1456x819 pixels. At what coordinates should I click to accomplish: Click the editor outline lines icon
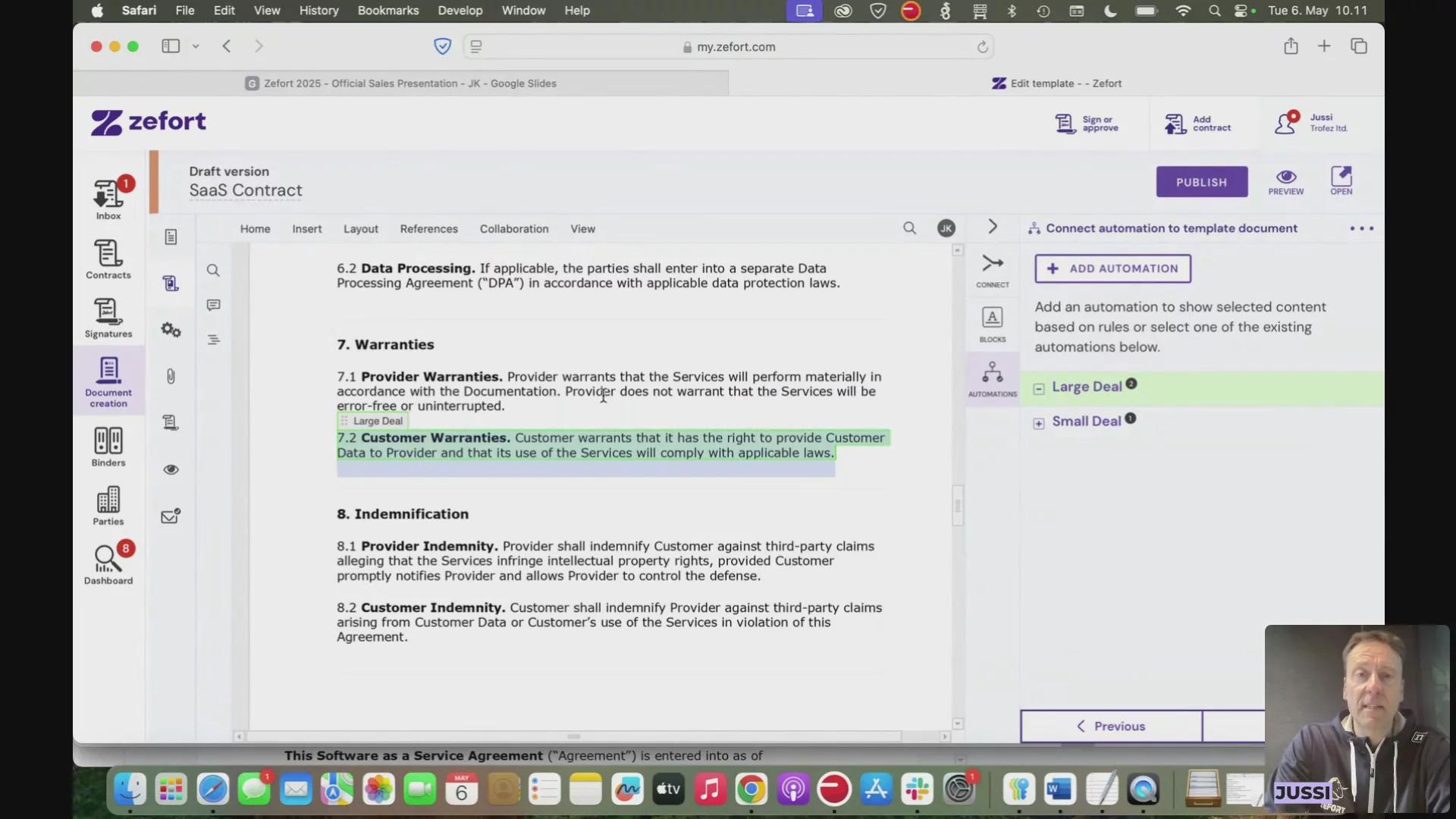point(213,340)
